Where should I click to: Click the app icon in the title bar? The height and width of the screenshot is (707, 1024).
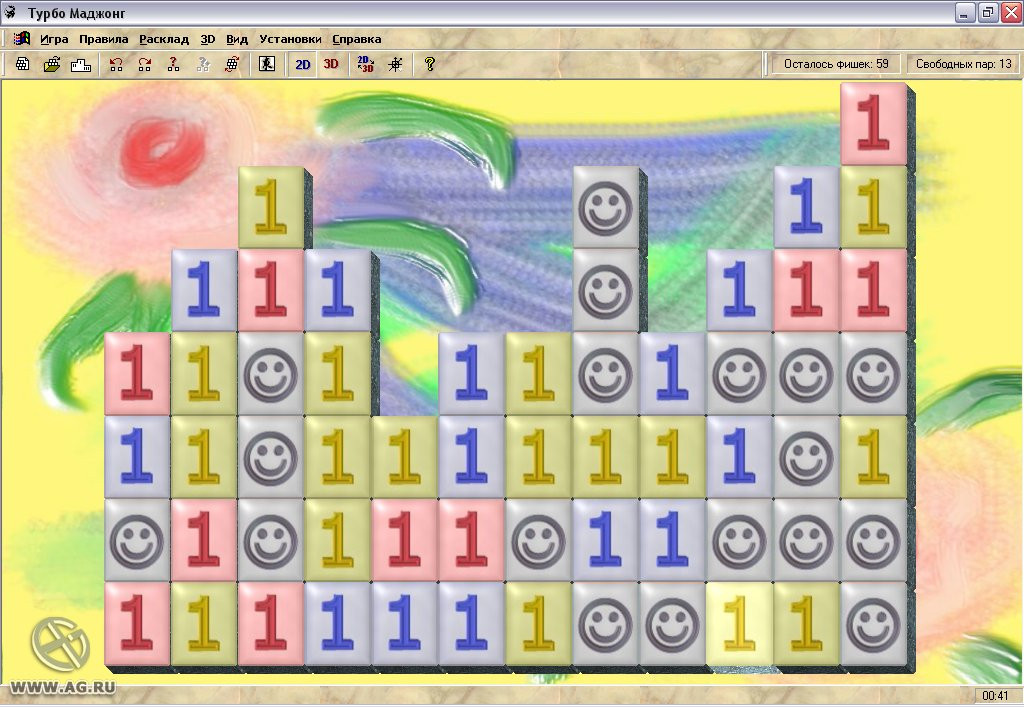10,12
